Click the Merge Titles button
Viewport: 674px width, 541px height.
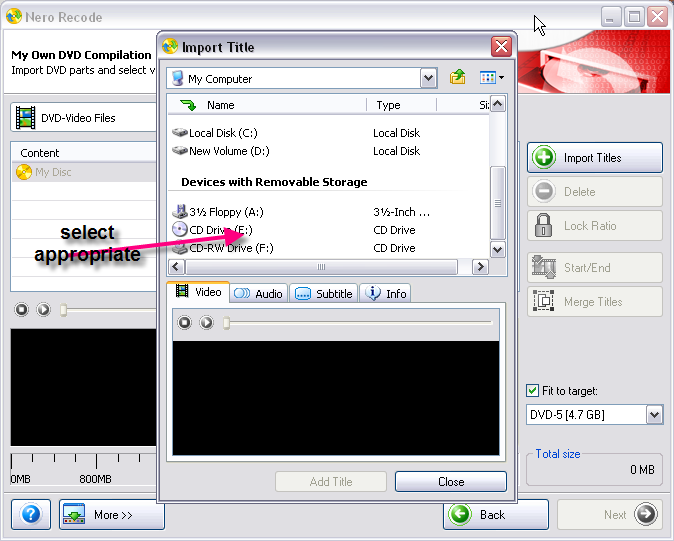coord(595,302)
